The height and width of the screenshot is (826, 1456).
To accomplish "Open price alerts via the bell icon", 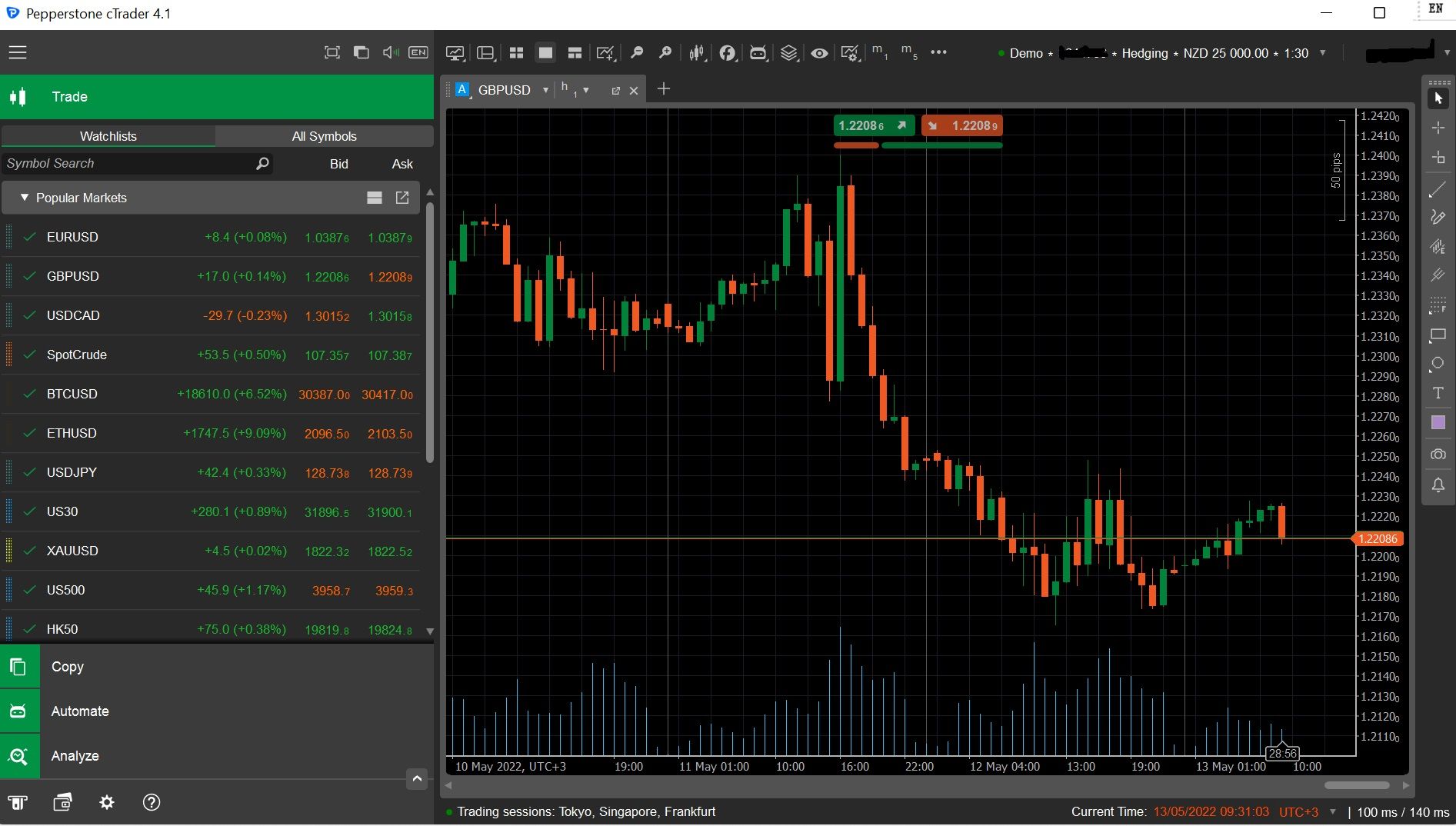I will pos(1438,485).
